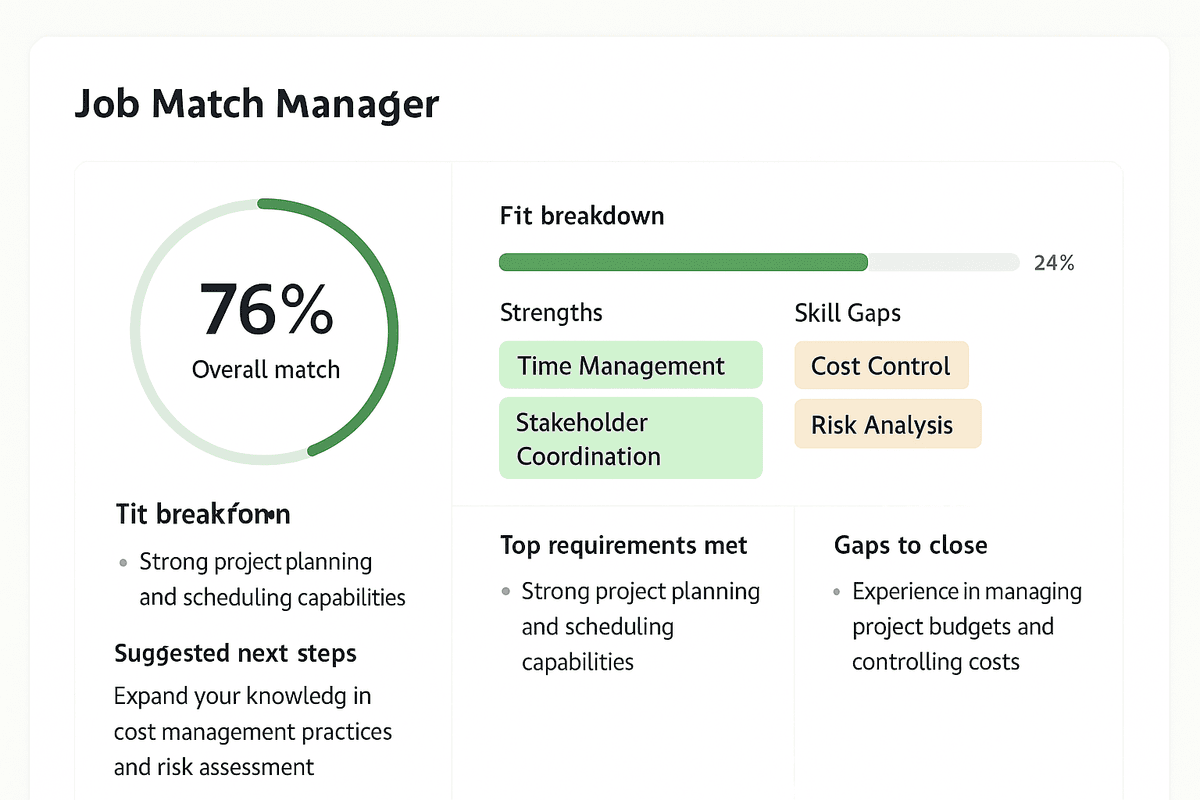Click the Strengths section heading

551,312
